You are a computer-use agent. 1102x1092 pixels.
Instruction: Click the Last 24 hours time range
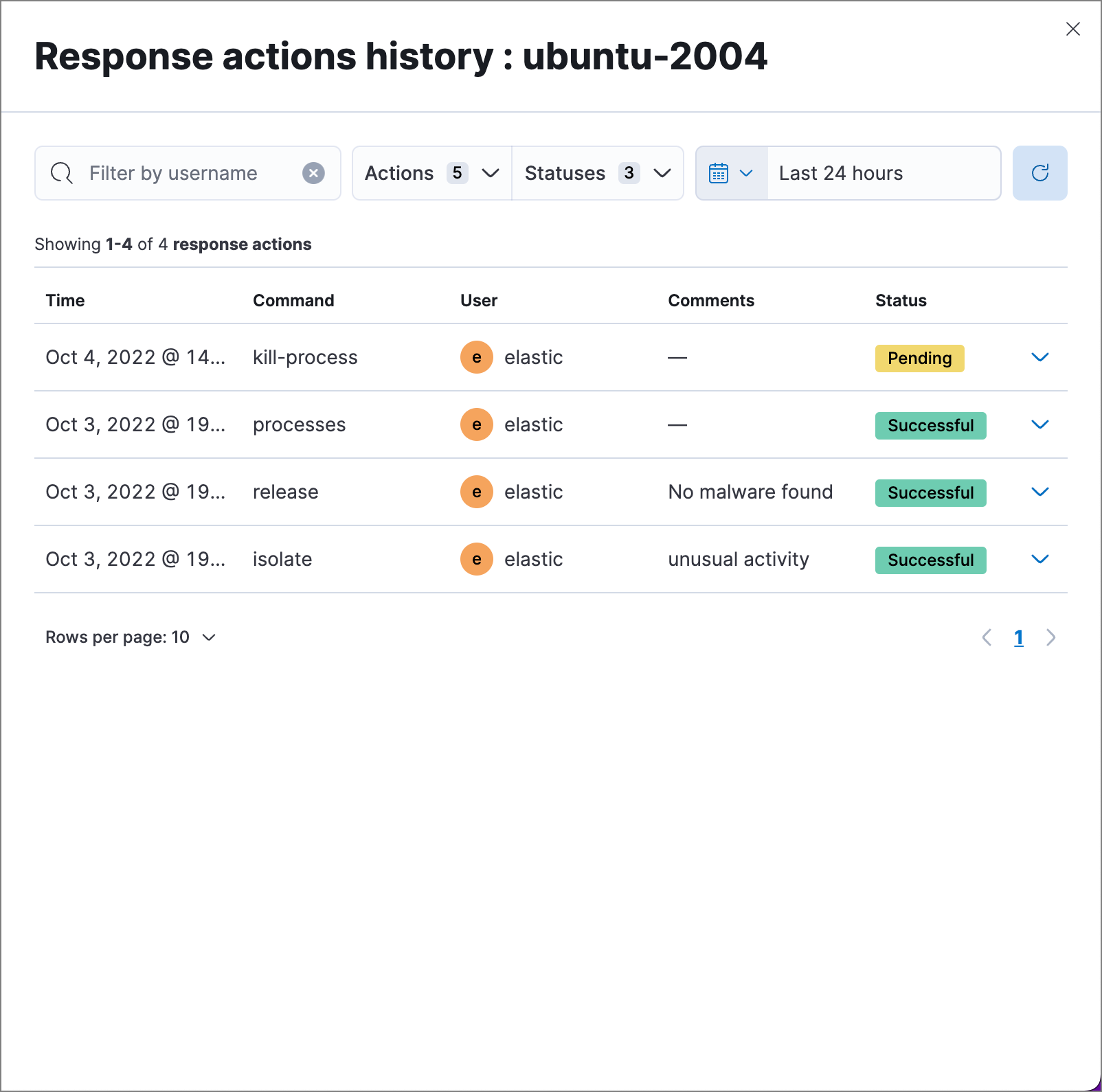840,173
